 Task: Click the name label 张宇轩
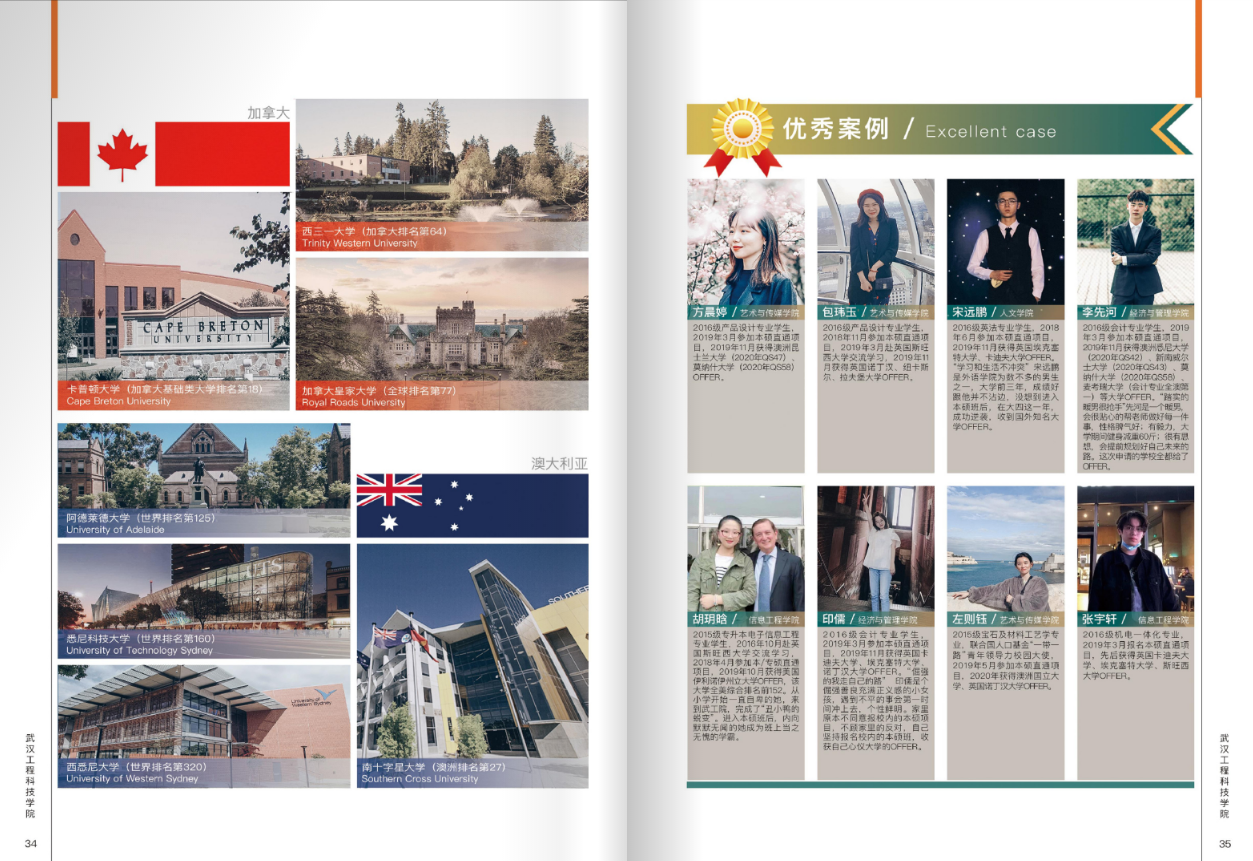click(x=1100, y=619)
